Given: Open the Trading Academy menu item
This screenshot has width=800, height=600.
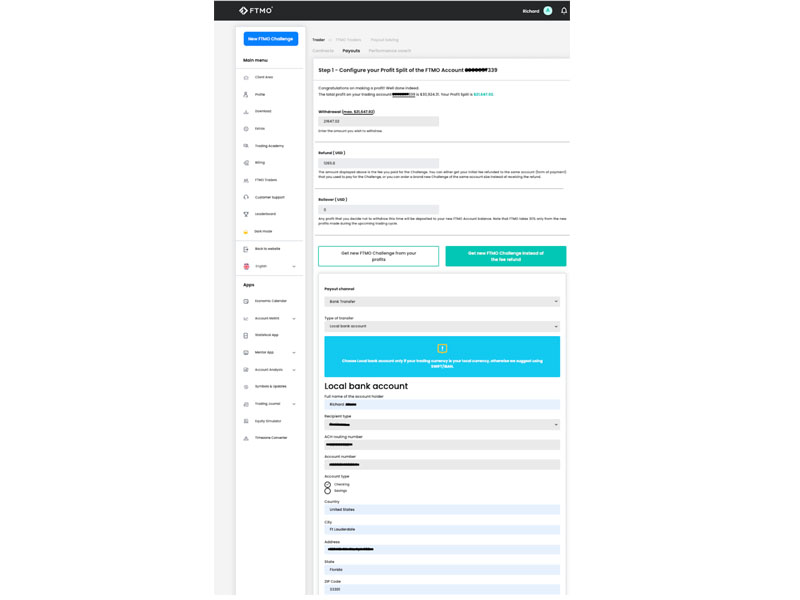Looking at the screenshot, I should [269, 146].
